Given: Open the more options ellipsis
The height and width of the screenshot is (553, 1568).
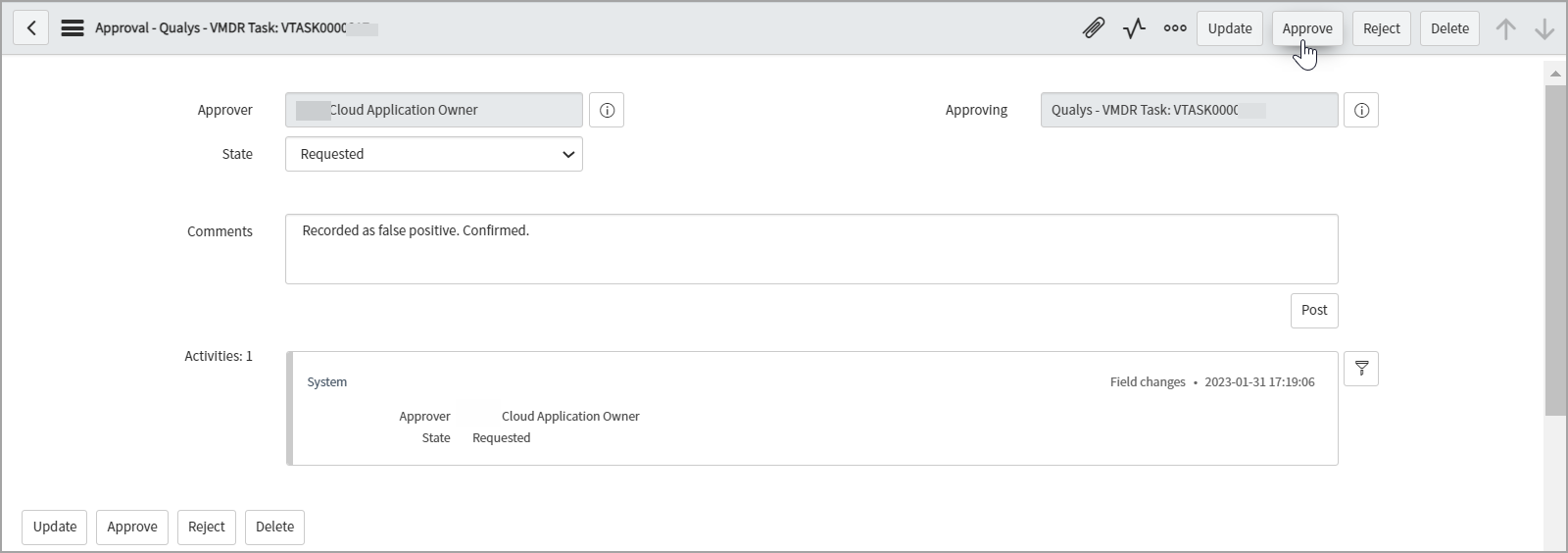Looking at the screenshot, I should (x=1175, y=28).
